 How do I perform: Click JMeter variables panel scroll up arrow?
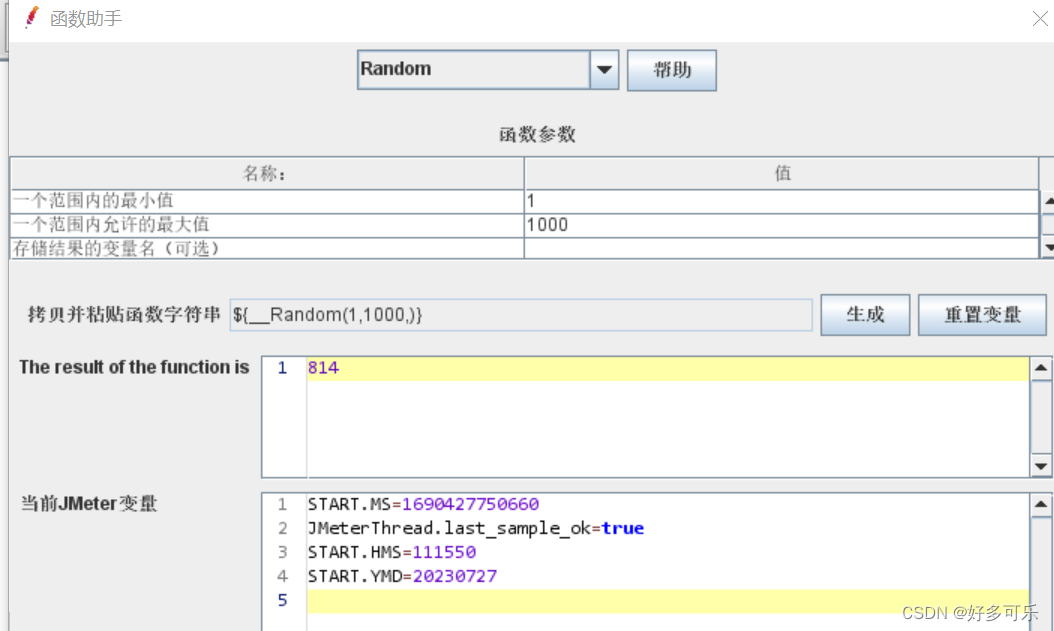click(x=1041, y=504)
